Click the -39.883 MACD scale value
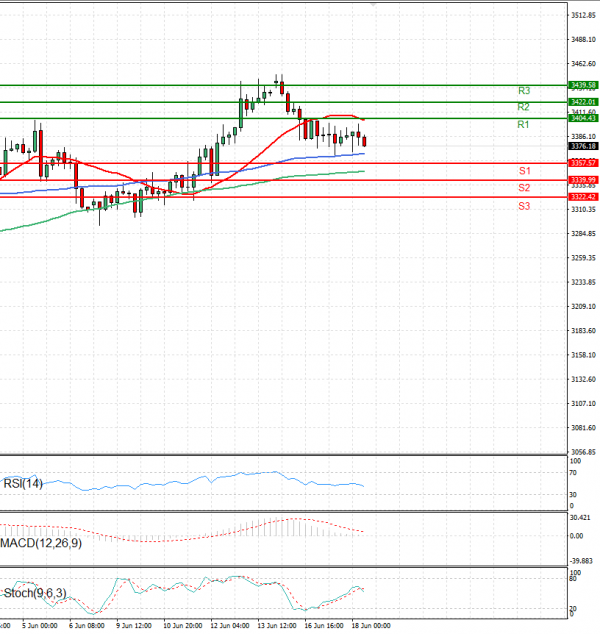Viewport: 600px width, 634px height. [x=581, y=561]
